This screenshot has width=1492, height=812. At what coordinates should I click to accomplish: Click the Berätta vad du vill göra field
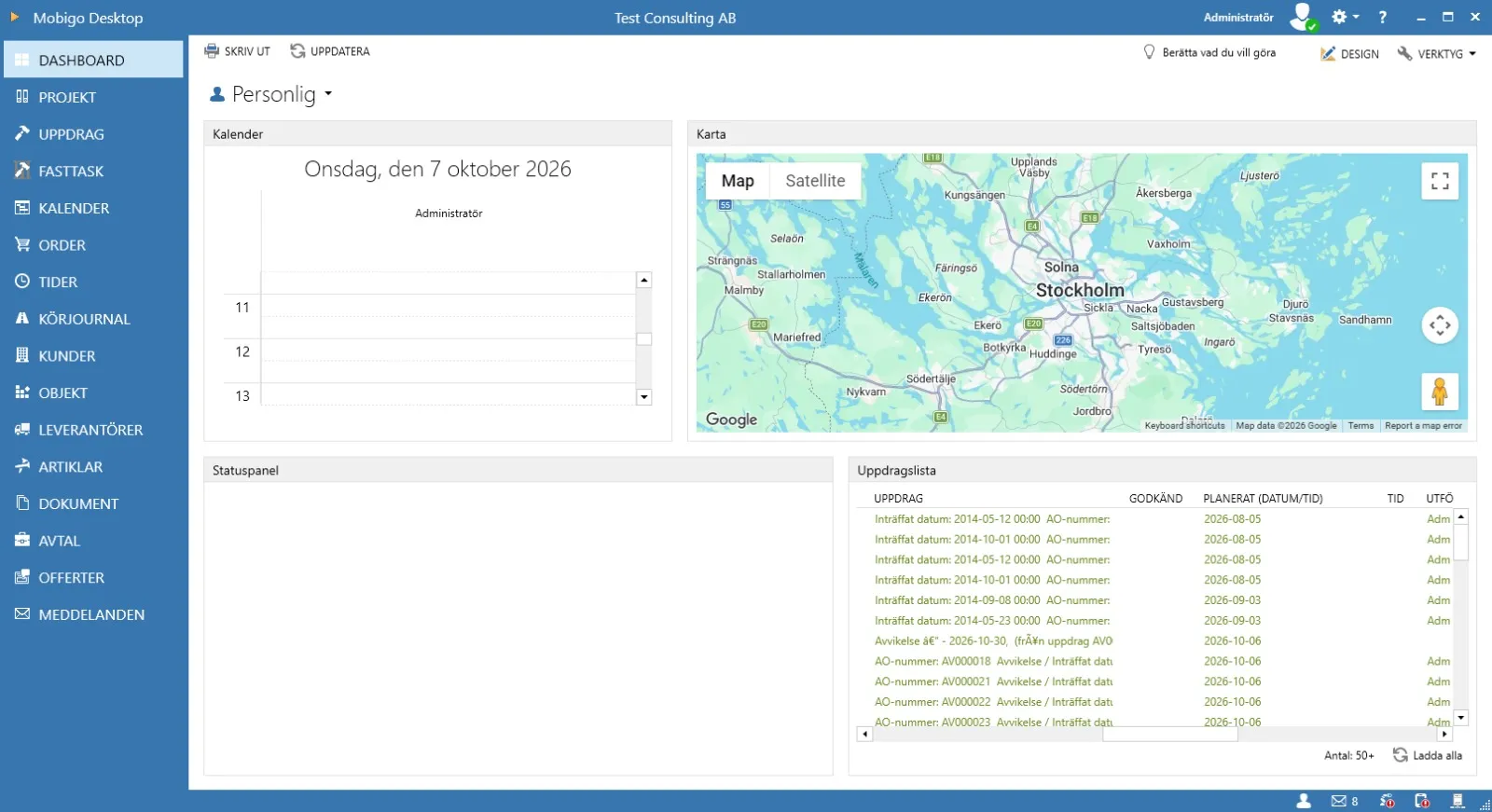pyautogui.click(x=1210, y=53)
